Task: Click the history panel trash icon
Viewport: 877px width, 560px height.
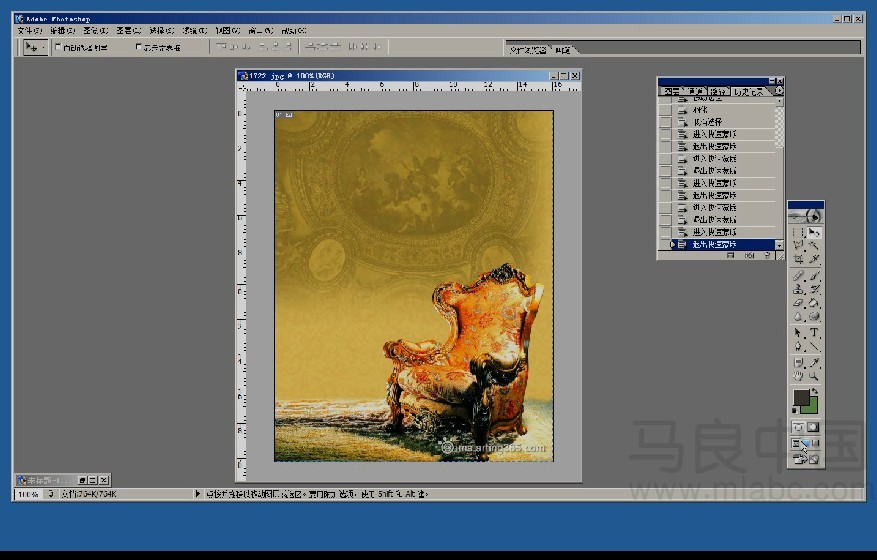Action: click(767, 256)
